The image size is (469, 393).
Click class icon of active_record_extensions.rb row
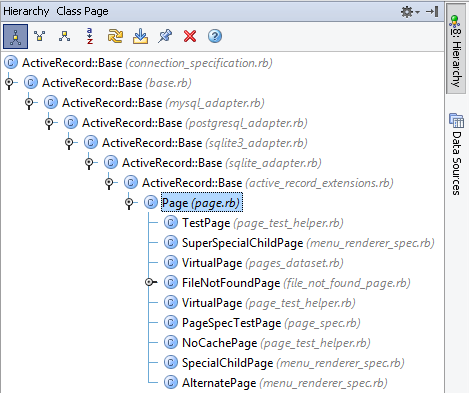pos(131,182)
